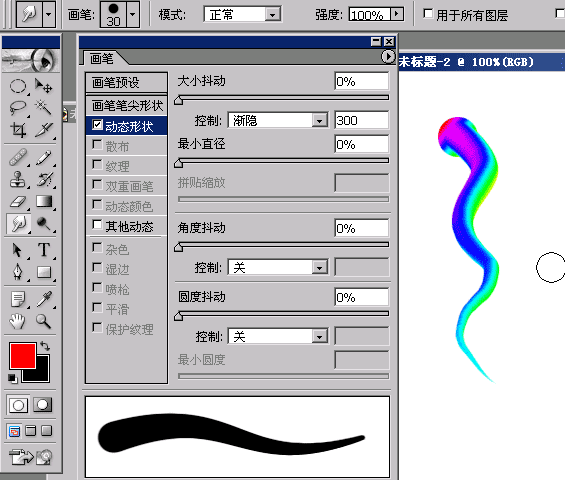Check the 其他动态 option
Image resolution: width=565 pixels, height=480 pixels.
point(97,225)
